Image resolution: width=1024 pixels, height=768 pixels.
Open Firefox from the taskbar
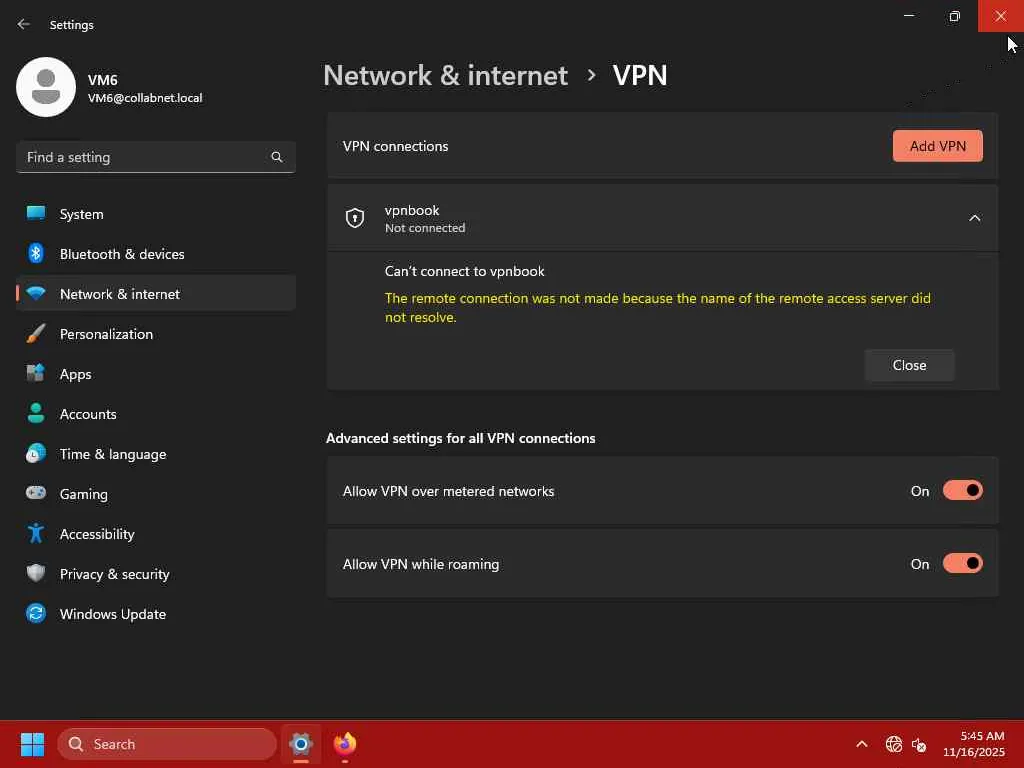click(x=345, y=744)
